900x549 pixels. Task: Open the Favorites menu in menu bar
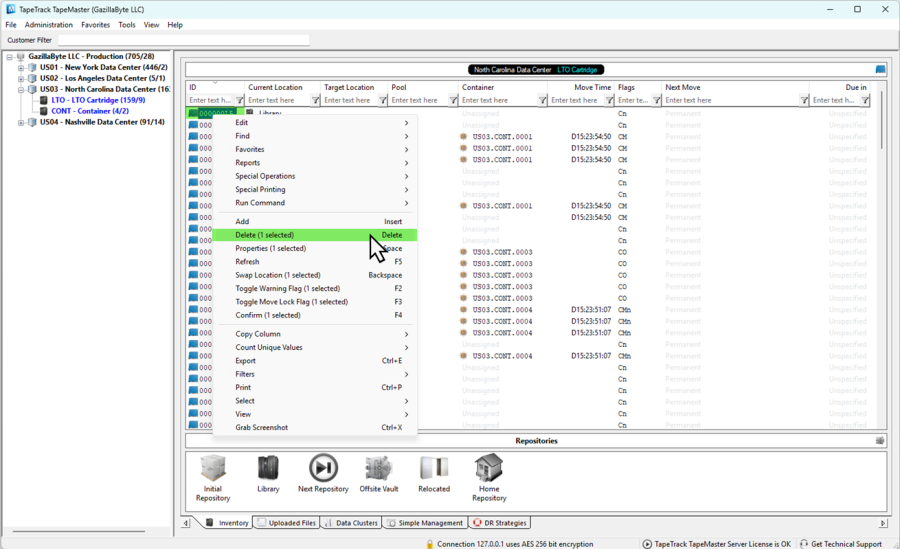[x=95, y=25]
